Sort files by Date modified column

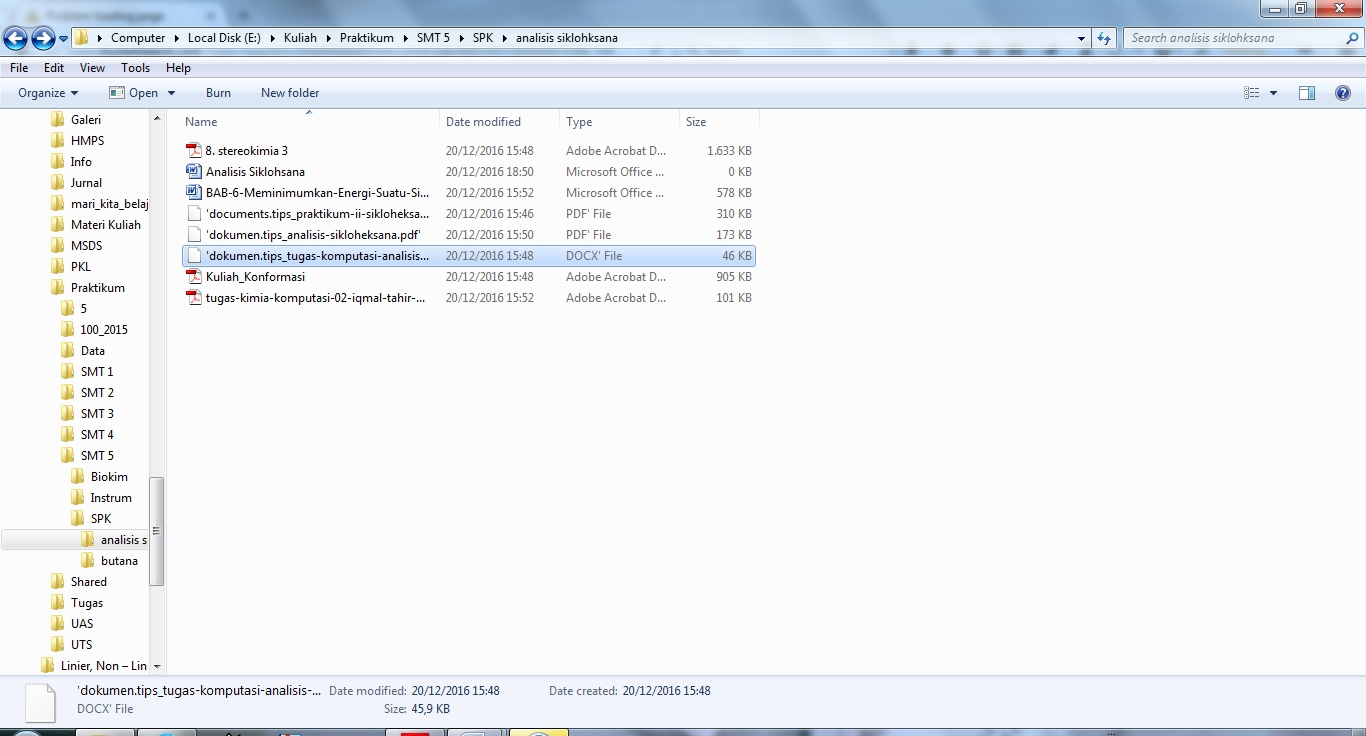point(483,122)
